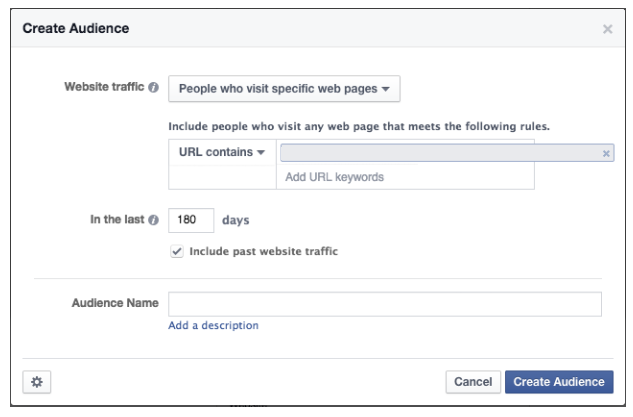633x417 pixels.
Task: Close the Create Audience dialog with the X
Action: tap(607, 29)
